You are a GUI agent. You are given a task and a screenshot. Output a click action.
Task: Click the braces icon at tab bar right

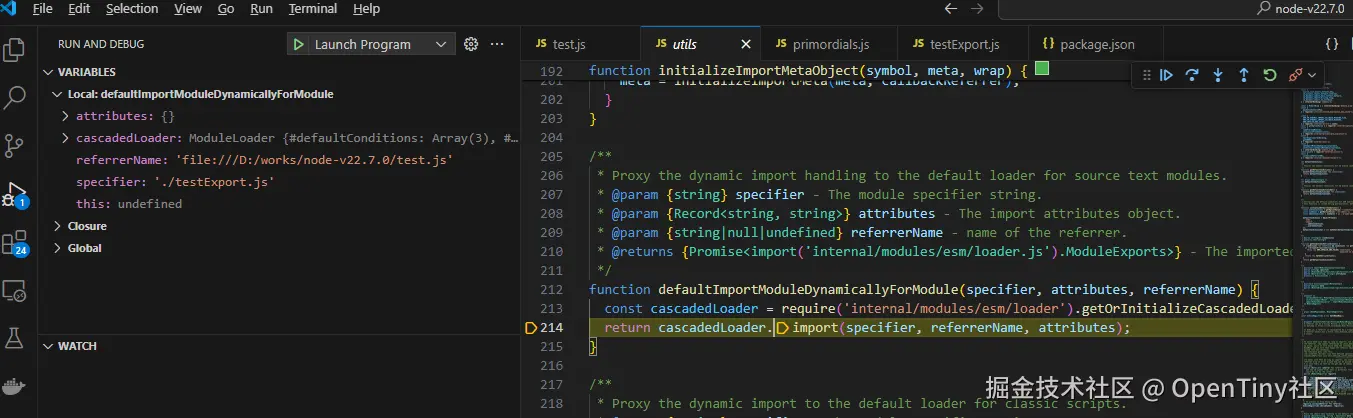point(1331,44)
